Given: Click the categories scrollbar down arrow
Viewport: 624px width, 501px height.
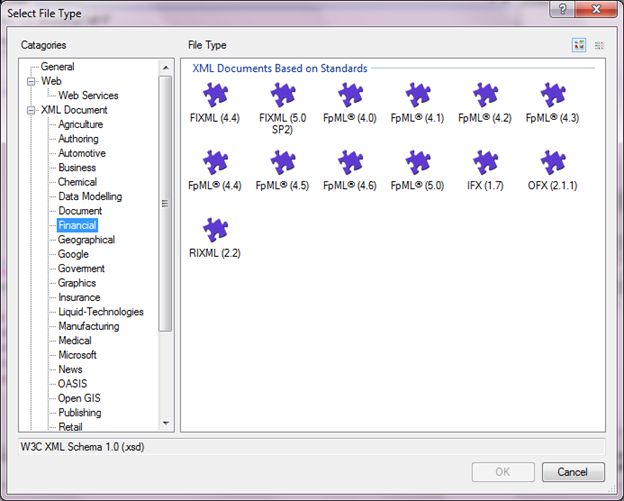Looking at the screenshot, I should pos(166,423).
